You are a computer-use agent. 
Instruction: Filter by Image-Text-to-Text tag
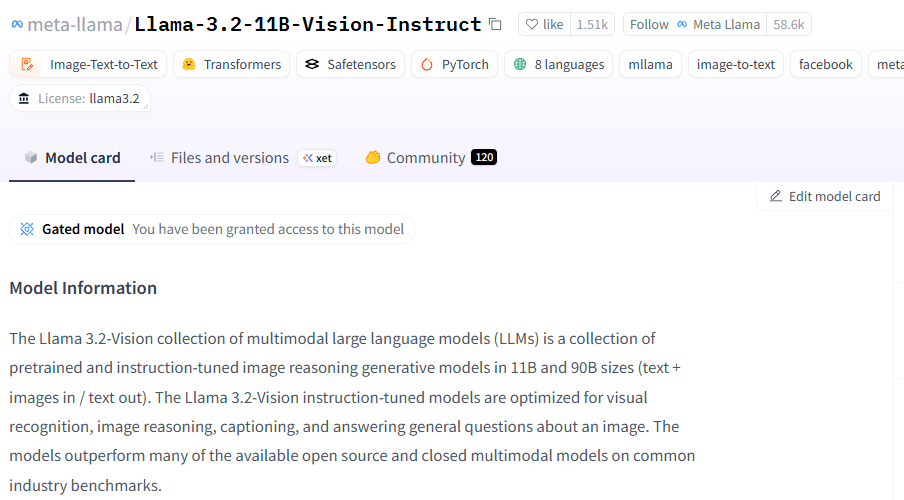click(88, 64)
